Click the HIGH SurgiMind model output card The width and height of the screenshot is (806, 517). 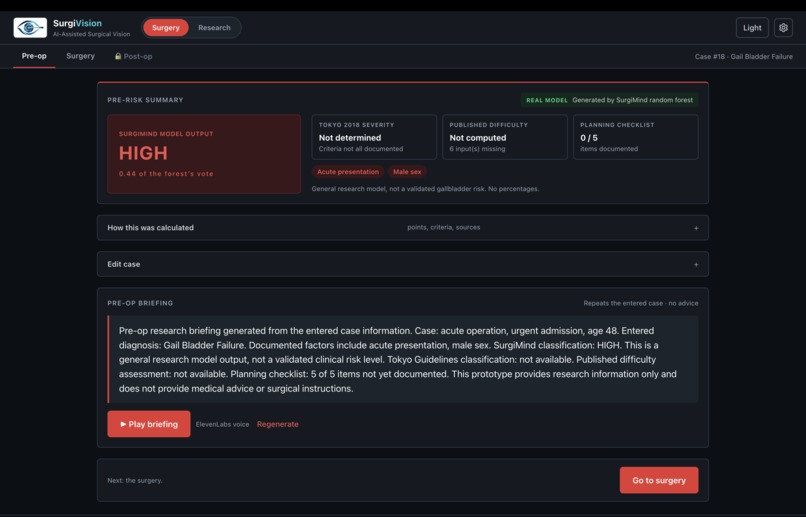click(204, 154)
